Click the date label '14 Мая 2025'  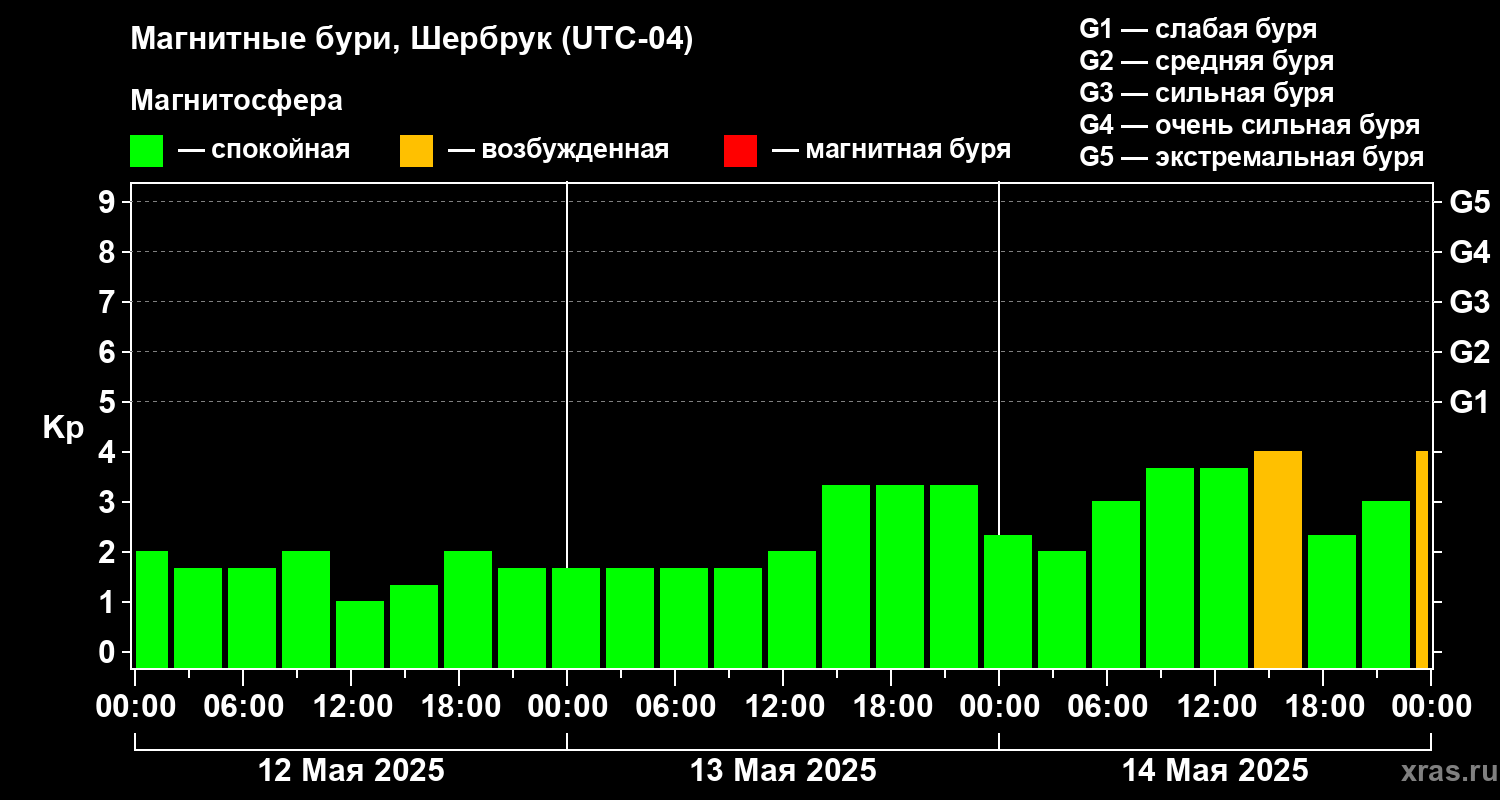pyautogui.click(x=1215, y=770)
